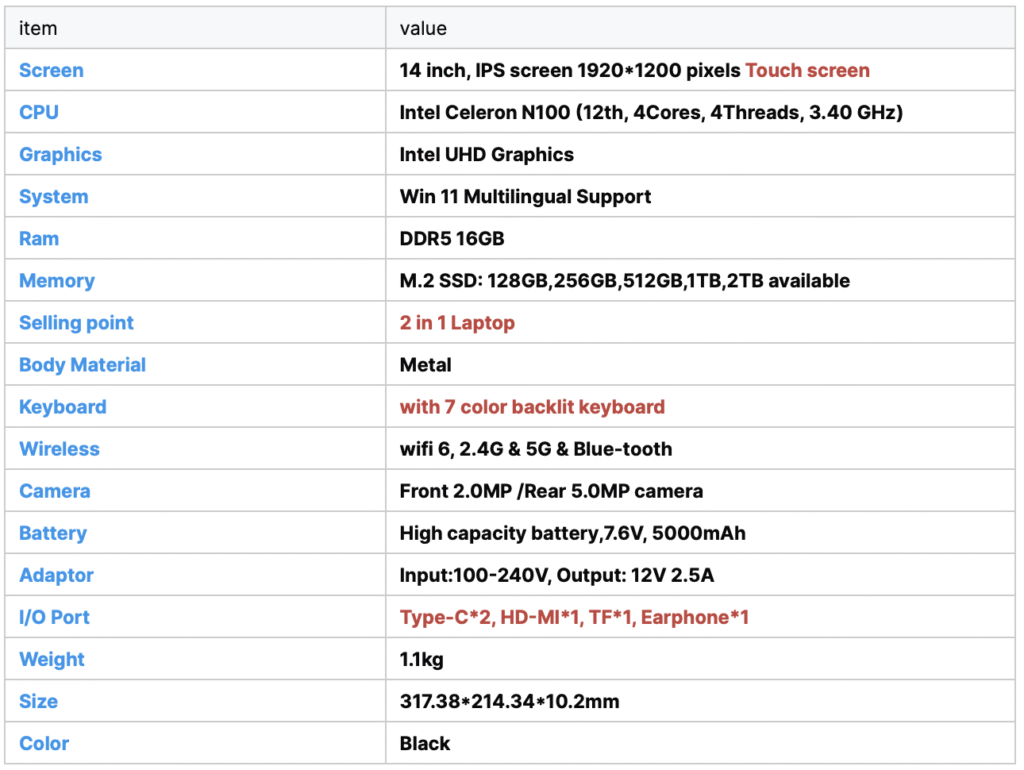This screenshot has width=1024, height=770.
Task: Click the red Type-C*2 port list
Action: tap(574, 617)
